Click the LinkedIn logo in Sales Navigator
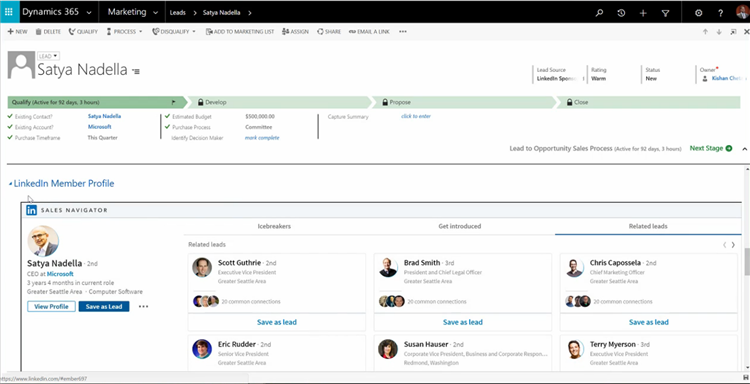Image resolution: width=750 pixels, height=384 pixels. click(32, 210)
